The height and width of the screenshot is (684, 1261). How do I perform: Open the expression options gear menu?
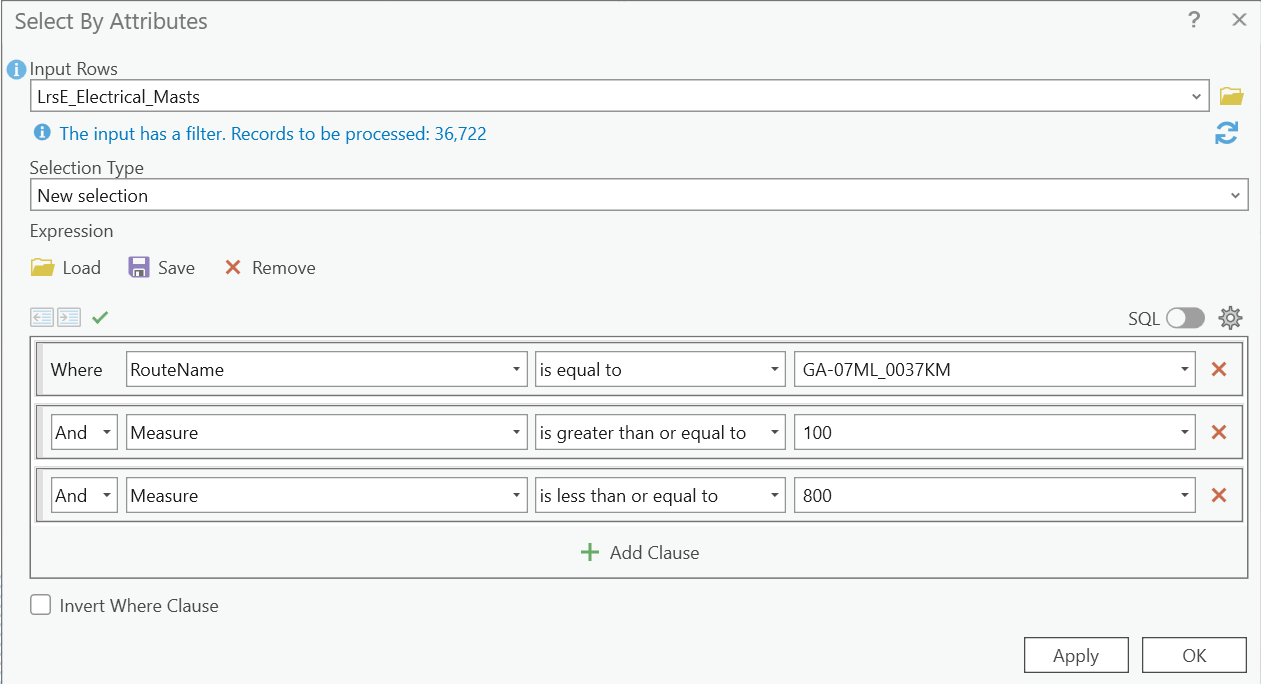pos(1230,317)
